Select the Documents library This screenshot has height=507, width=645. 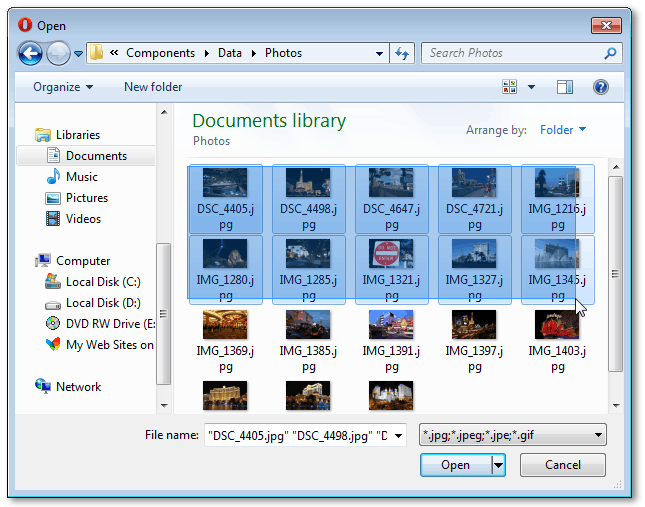pyautogui.click(x=86, y=156)
